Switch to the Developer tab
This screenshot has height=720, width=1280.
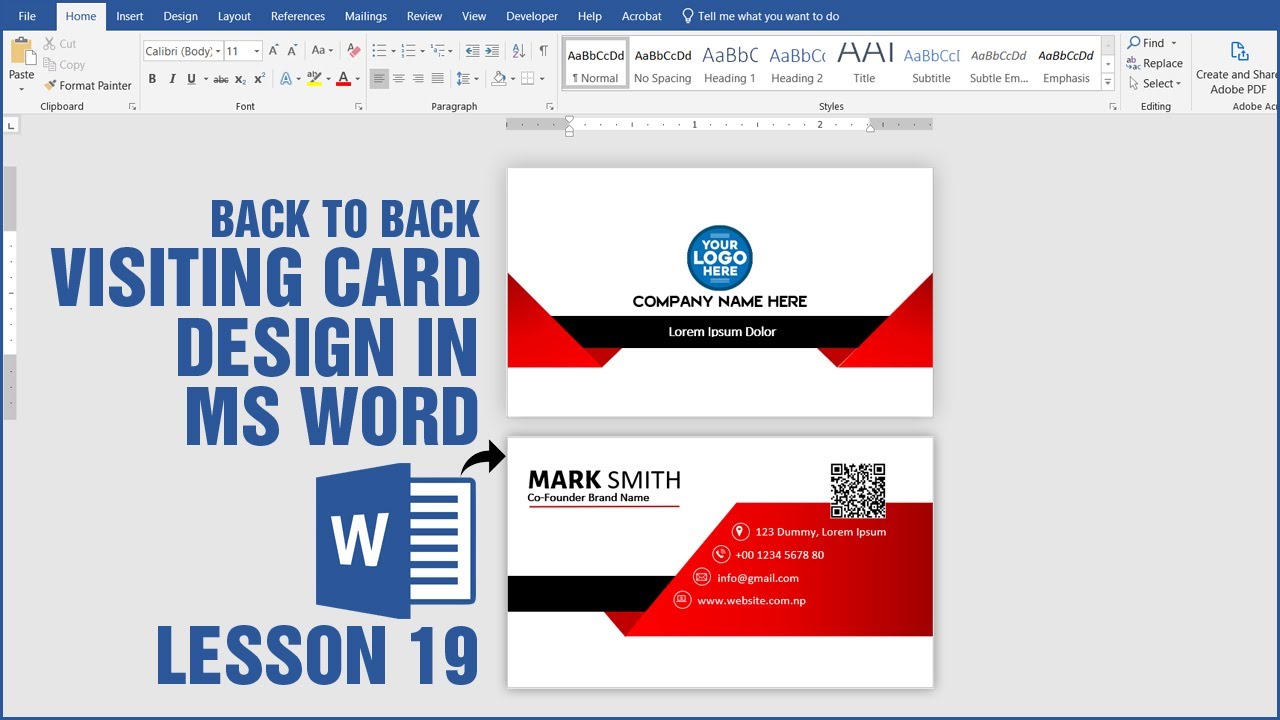click(x=532, y=16)
